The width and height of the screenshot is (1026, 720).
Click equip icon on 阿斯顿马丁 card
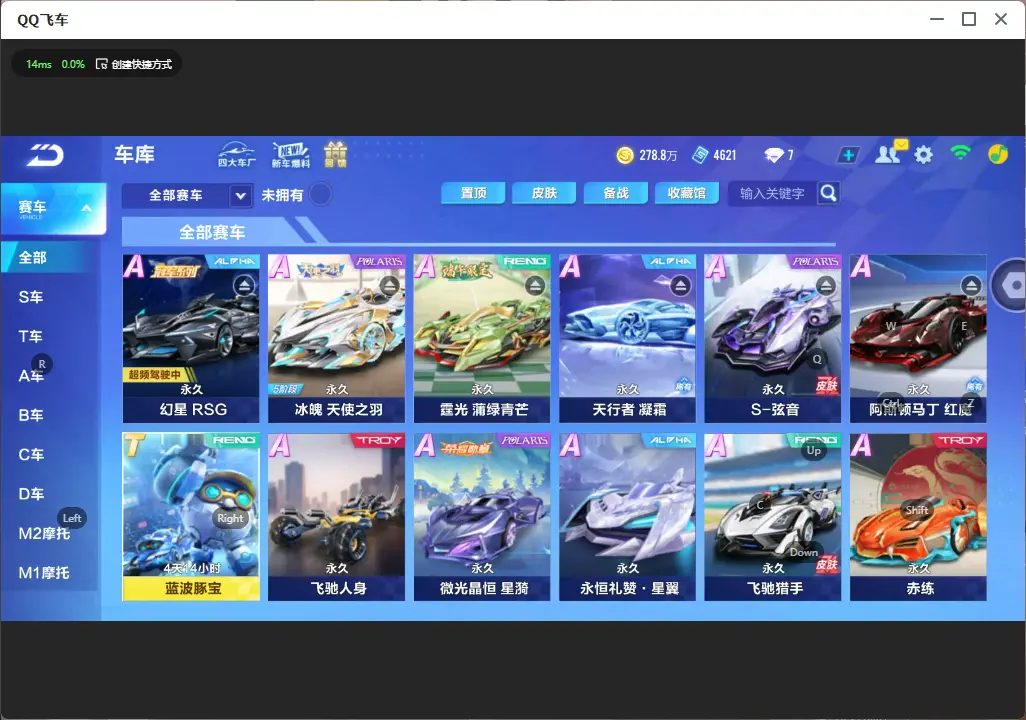(972, 285)
